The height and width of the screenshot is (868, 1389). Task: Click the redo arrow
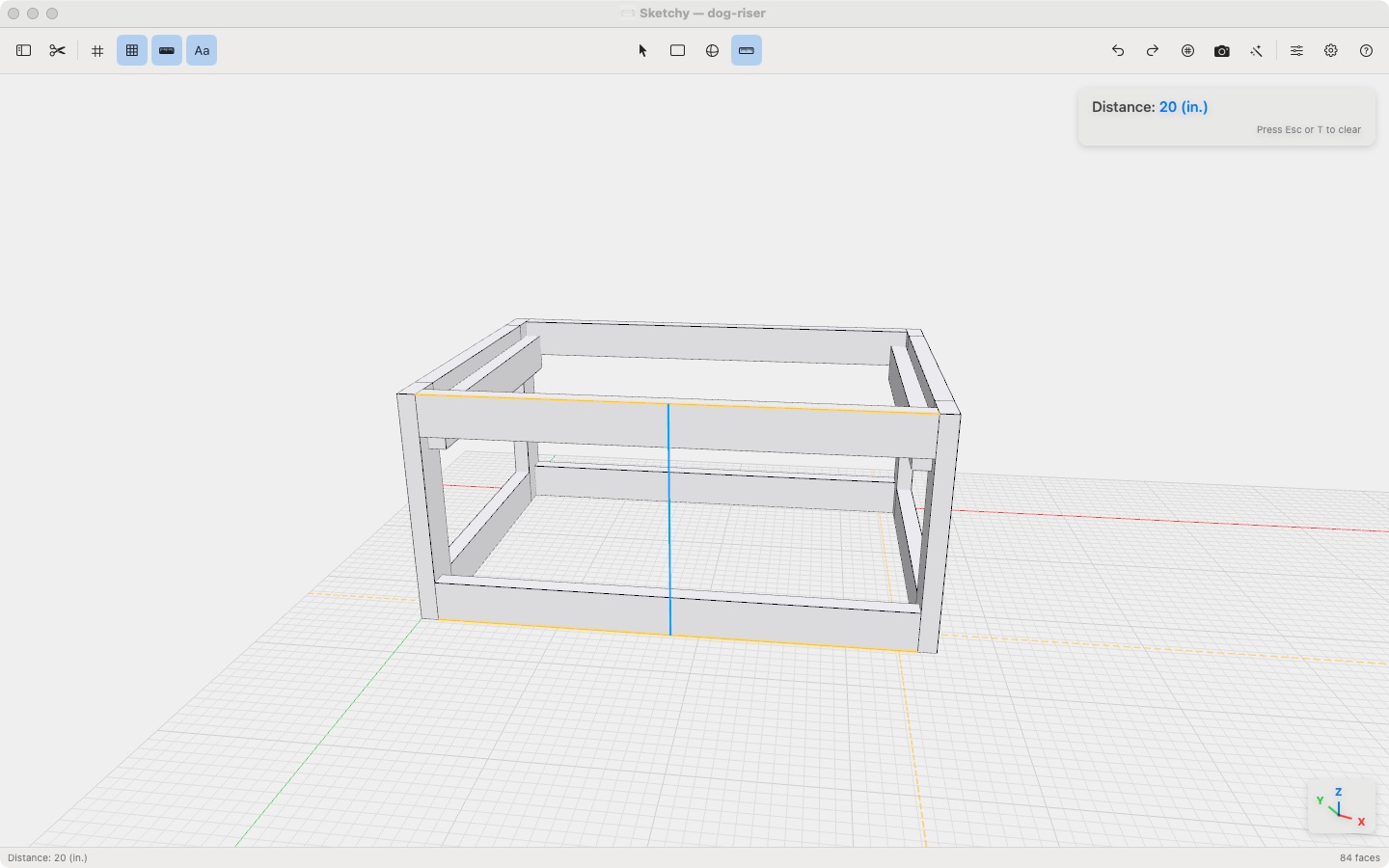[x=1153, y=51]
